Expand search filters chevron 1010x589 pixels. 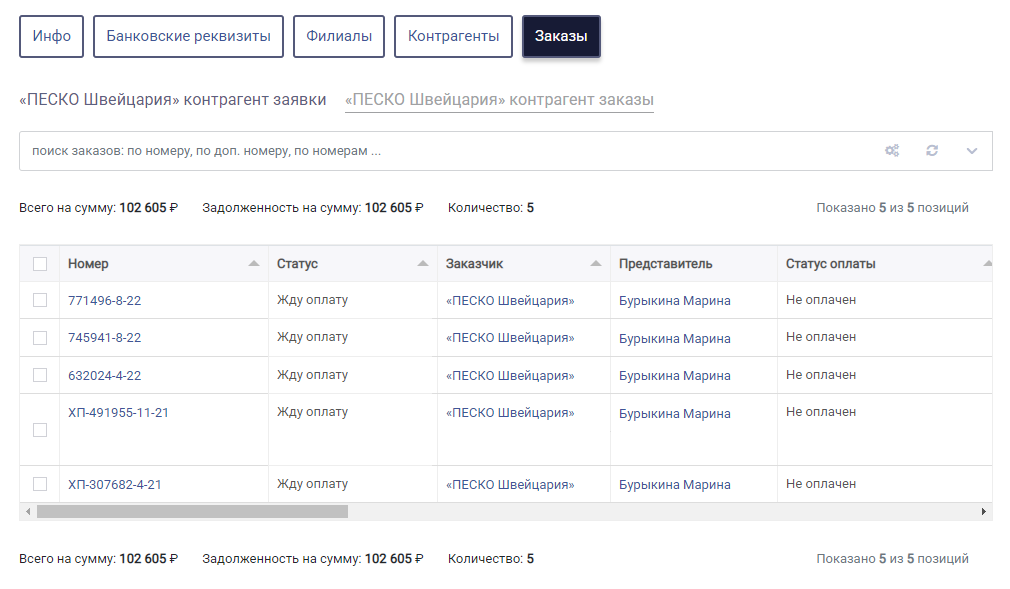(x=972, y=151)
